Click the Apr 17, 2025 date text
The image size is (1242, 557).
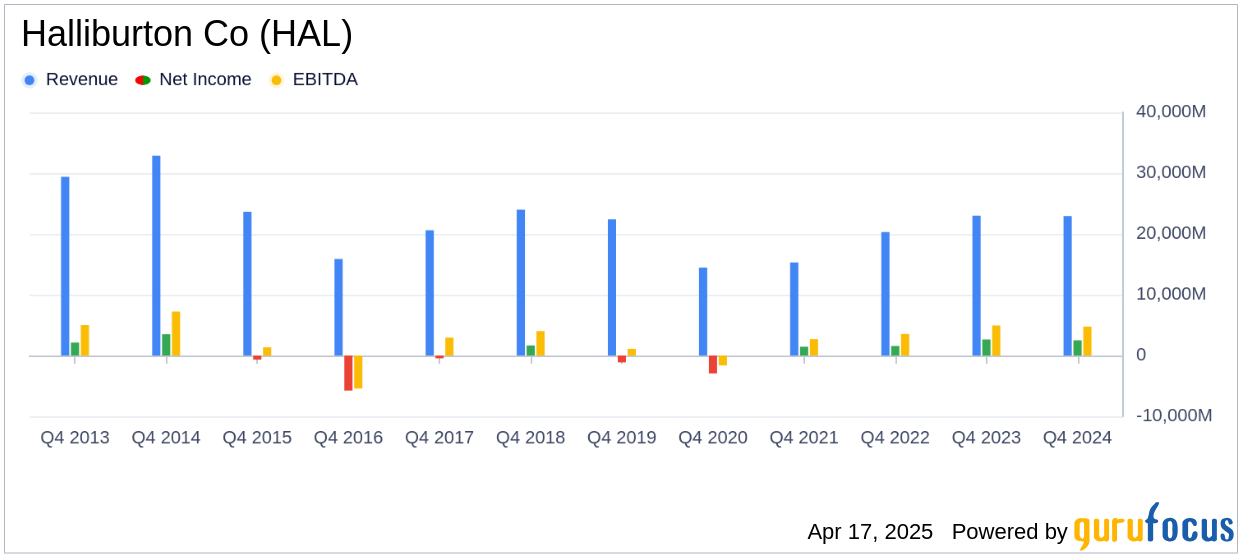point(870,532)
